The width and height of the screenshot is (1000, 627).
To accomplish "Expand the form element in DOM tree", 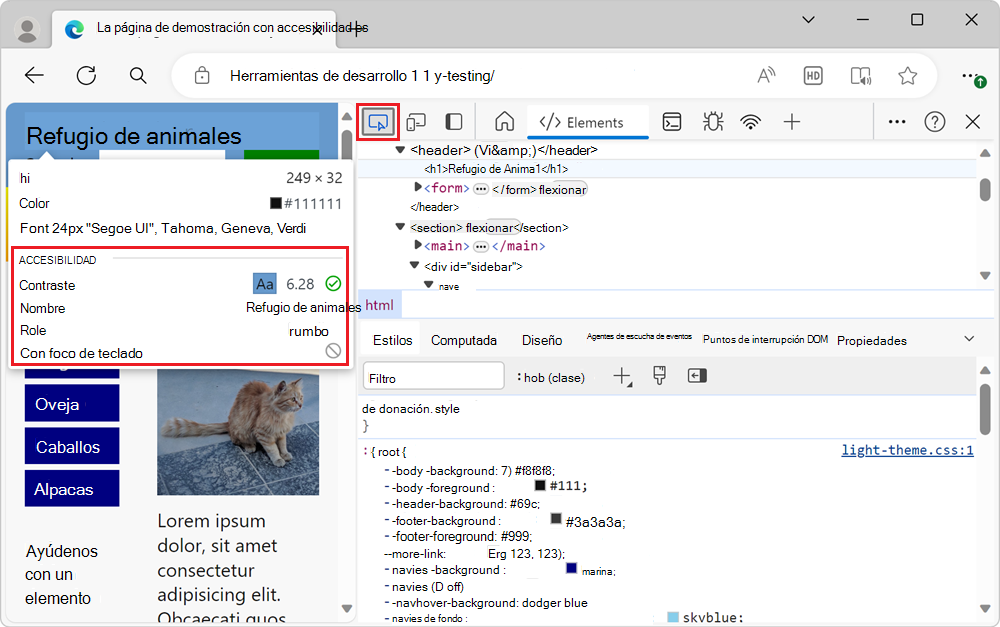I will point(415,188).
